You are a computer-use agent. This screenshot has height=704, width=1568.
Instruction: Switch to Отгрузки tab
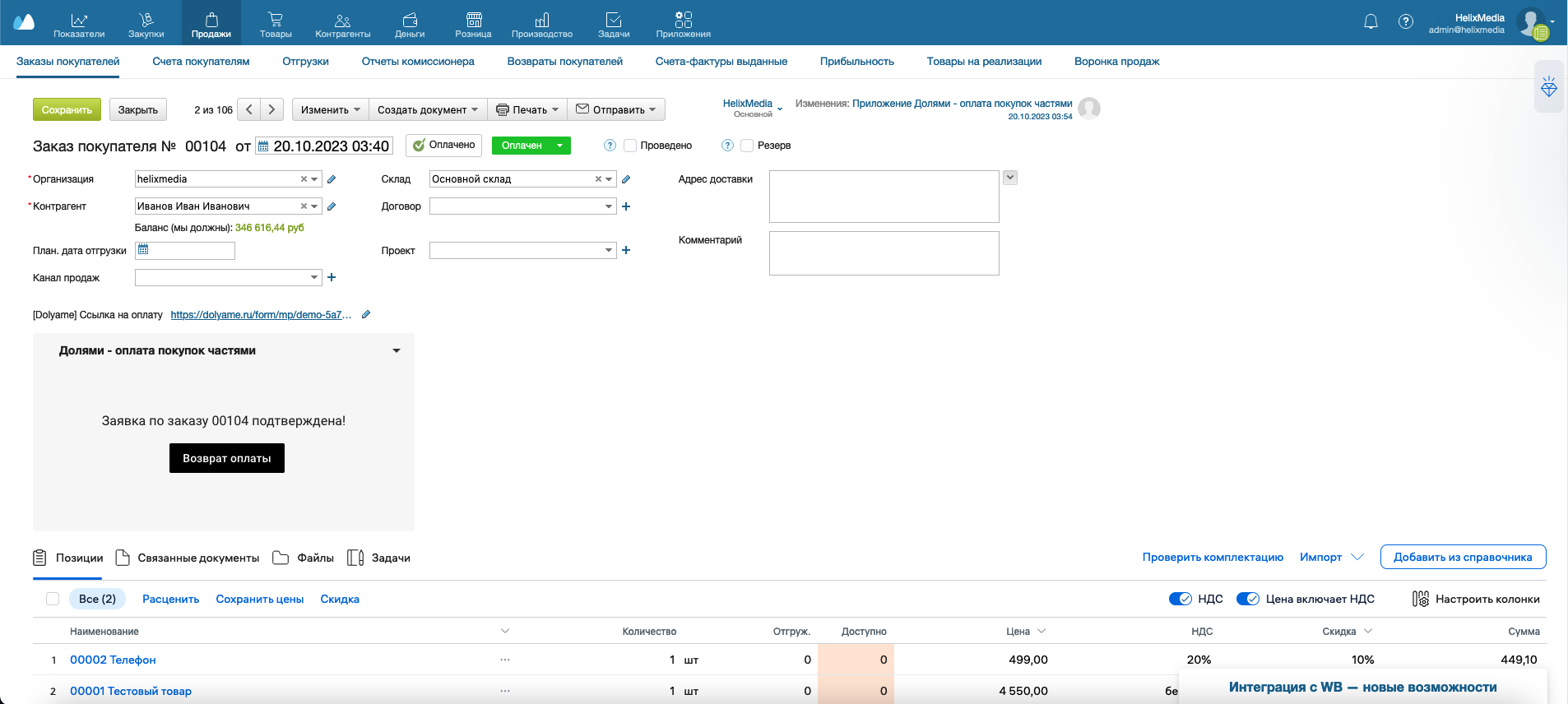[x=305, y=62]
